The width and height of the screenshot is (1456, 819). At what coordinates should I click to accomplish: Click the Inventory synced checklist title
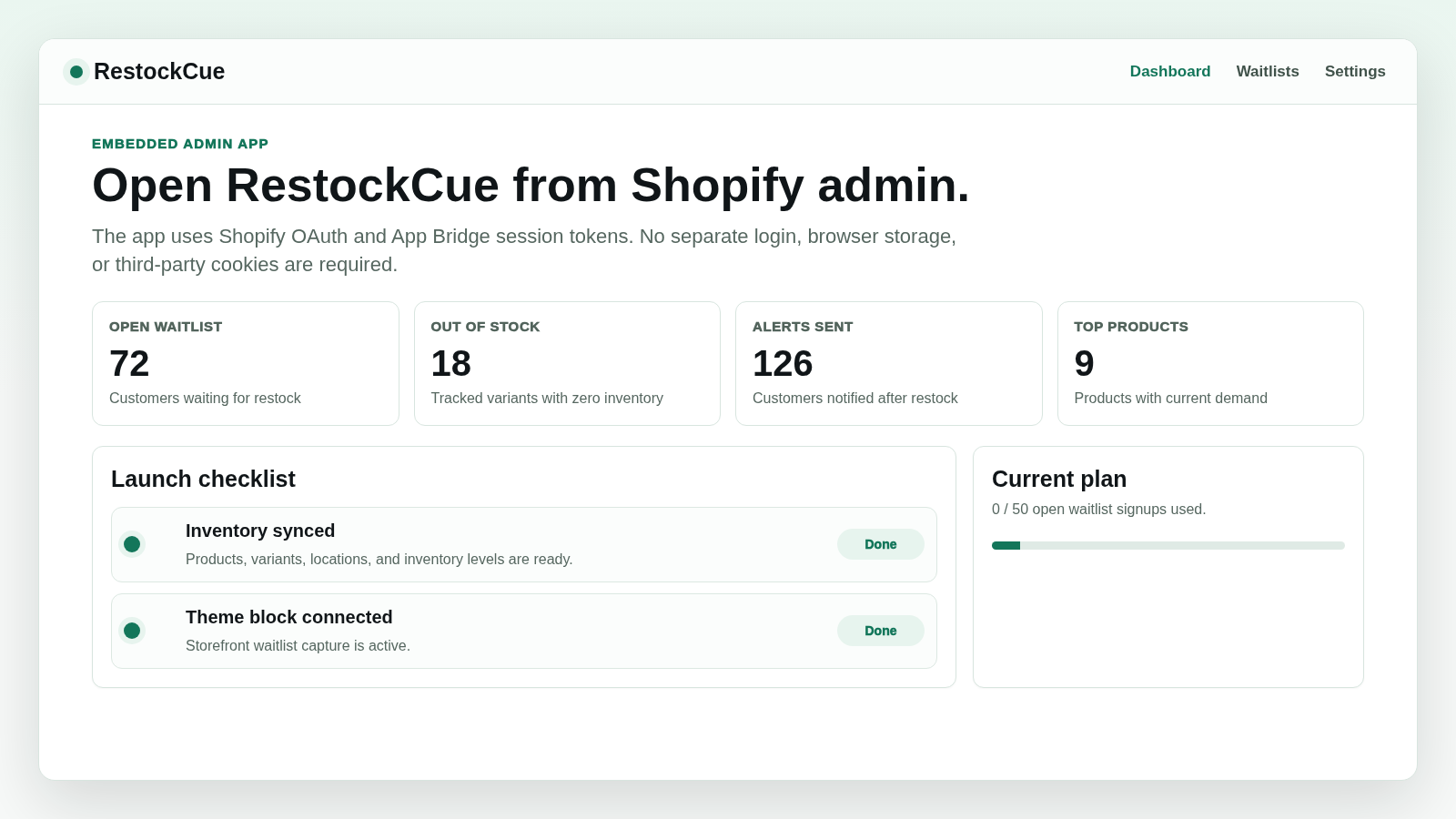coord(260,531)
